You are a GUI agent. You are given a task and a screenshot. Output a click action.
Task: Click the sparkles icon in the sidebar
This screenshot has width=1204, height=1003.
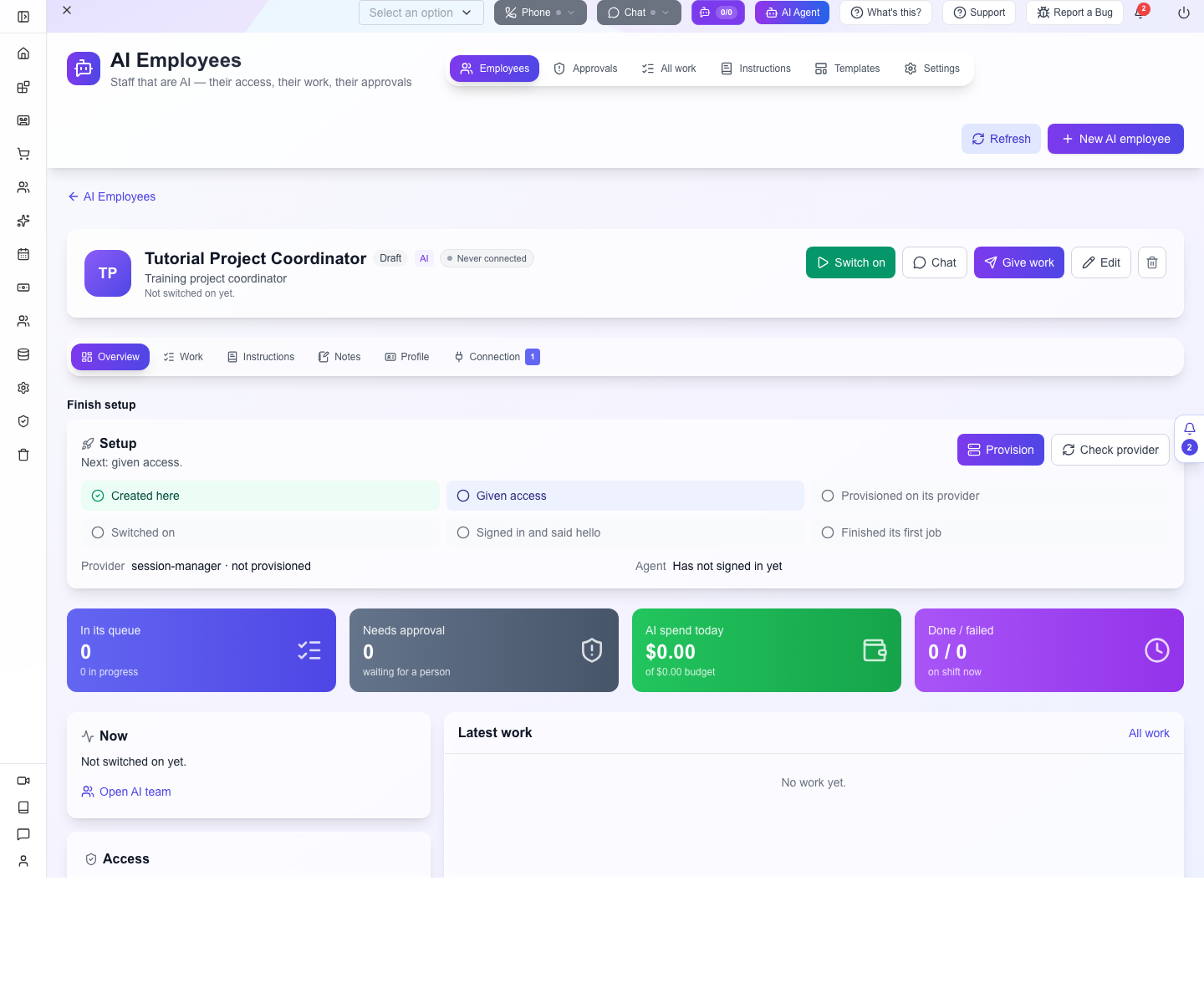(x=23, y=221)
